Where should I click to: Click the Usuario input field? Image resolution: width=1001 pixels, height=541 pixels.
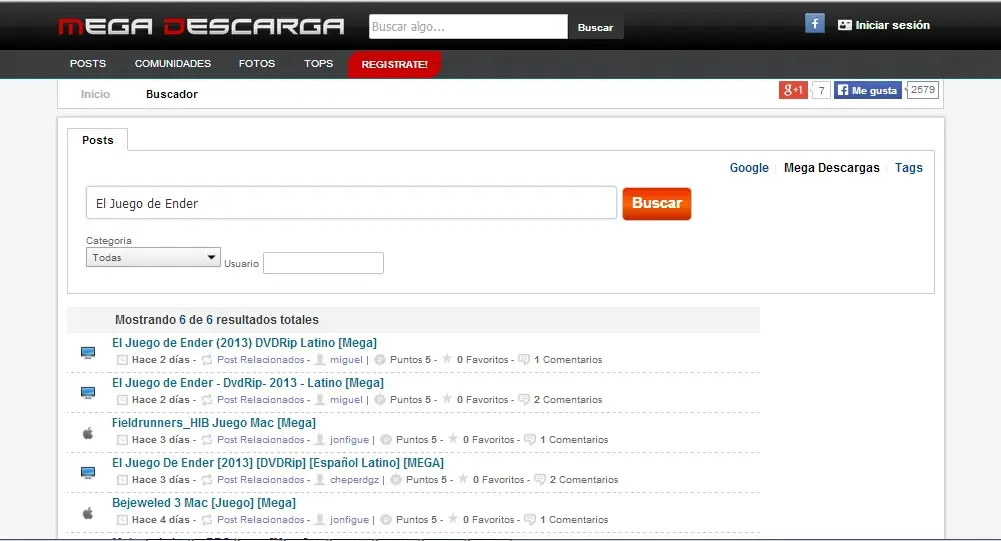(323, 263)
